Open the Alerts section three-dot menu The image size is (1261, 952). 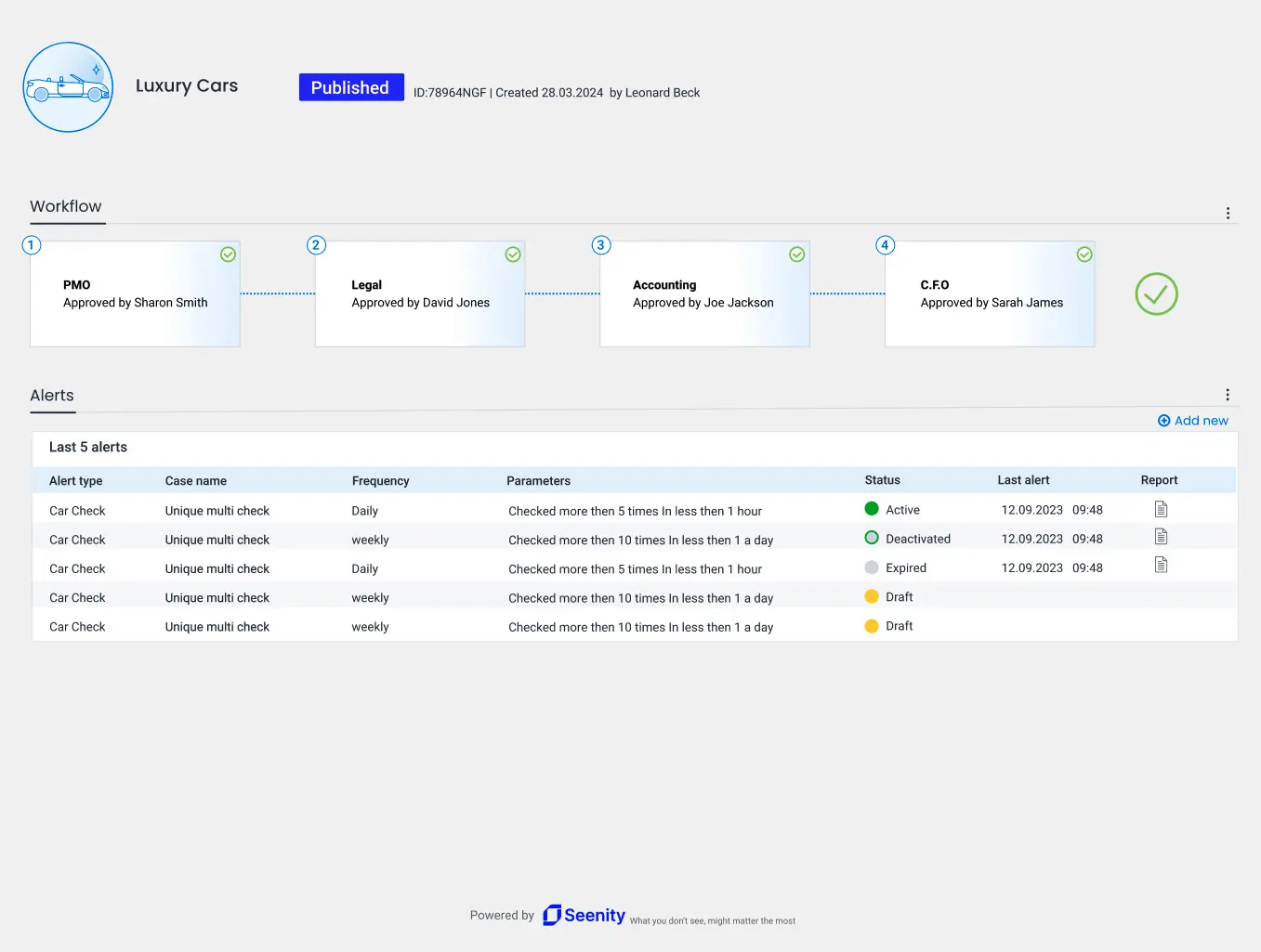click(1228, 395)
